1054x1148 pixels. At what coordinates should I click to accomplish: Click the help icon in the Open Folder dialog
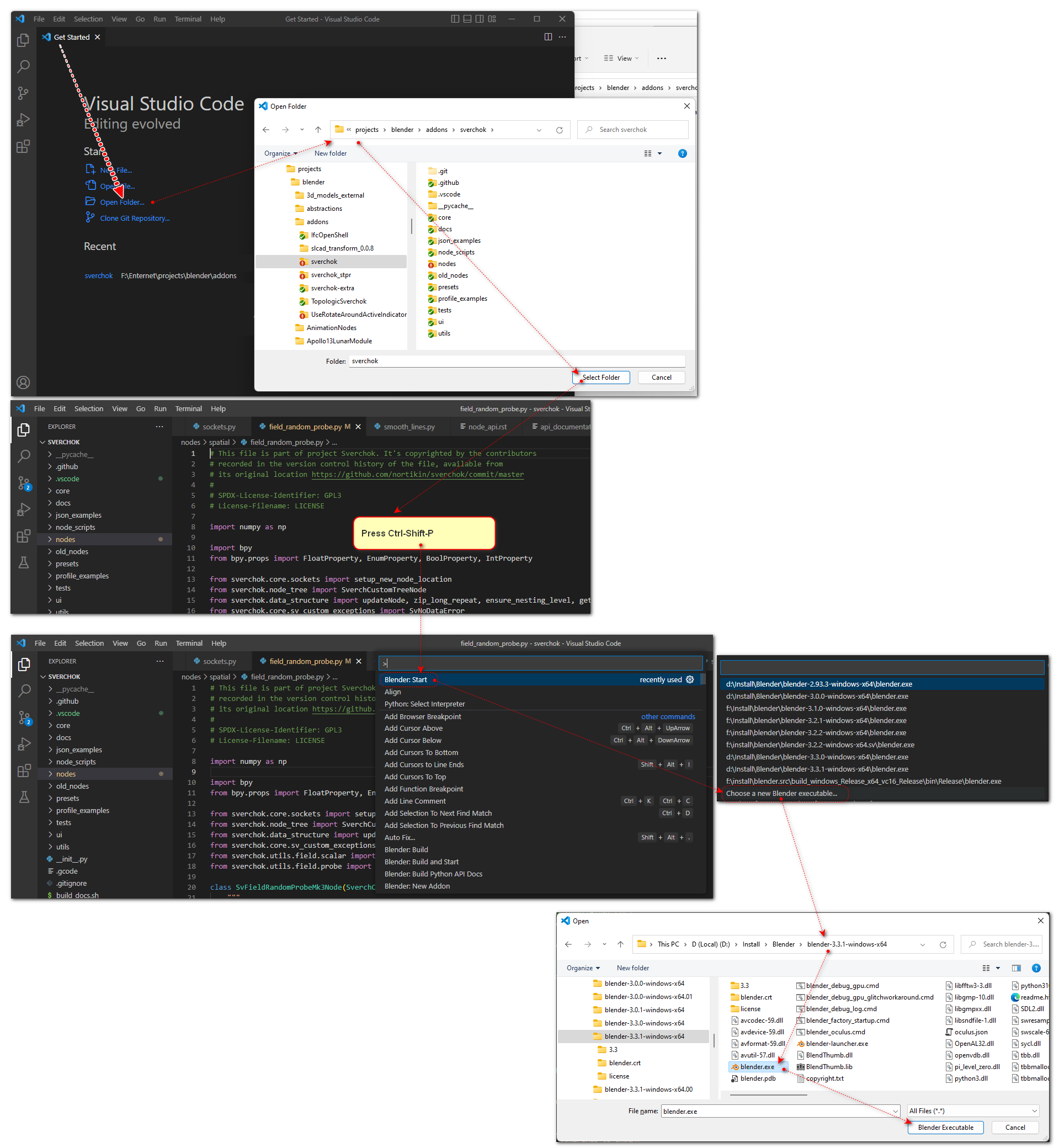point(683,153)
